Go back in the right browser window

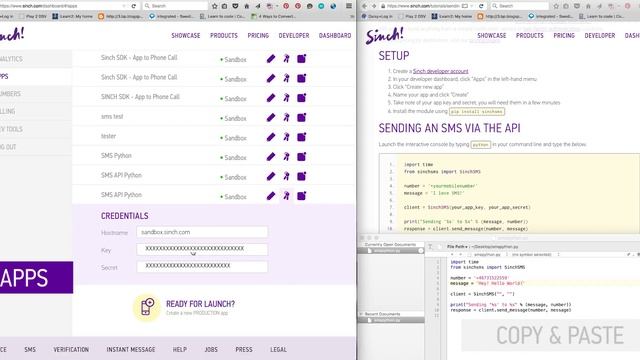[x=364, y=6]
